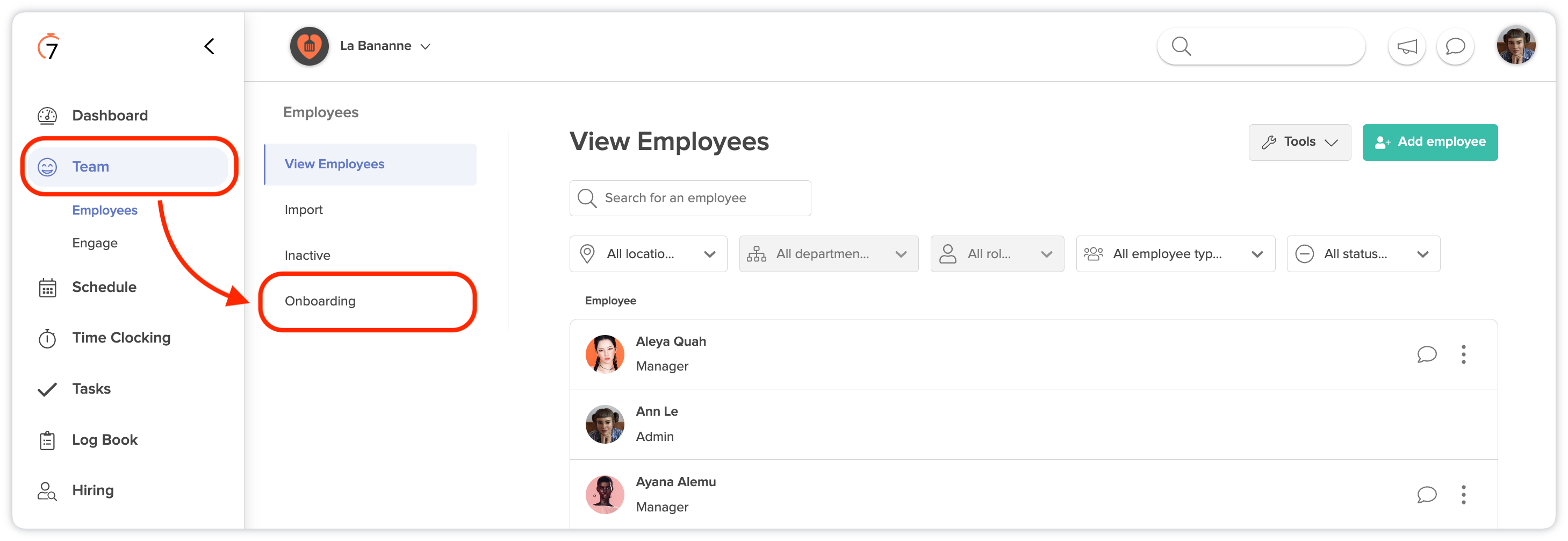The height and width of the screenshot is (541, 1568).
Task: Focus the Search for an employee field
Action: pyautogui.click(x=691, y=198)
